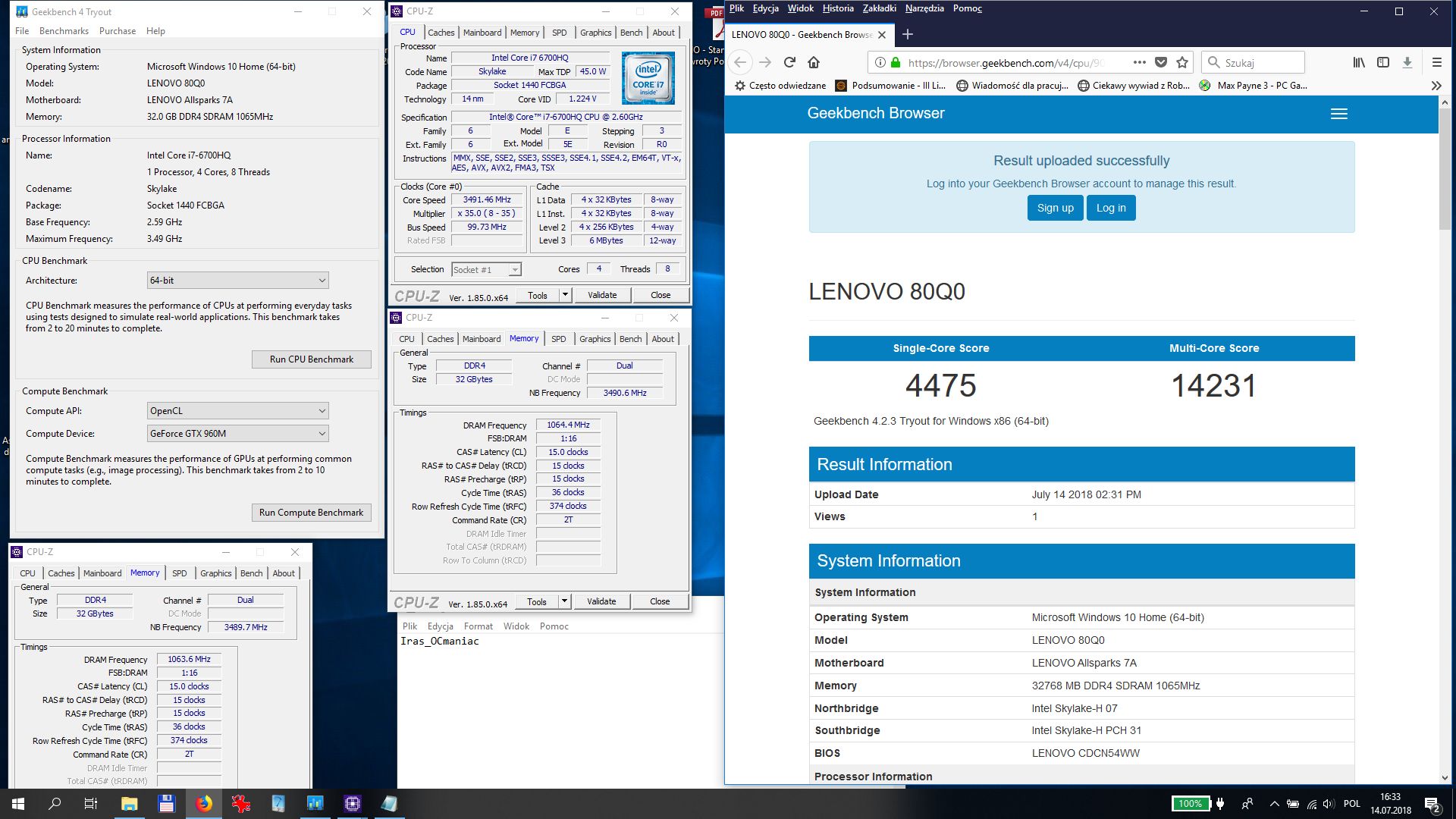Screen dimensions: 1456x819
Task: Click the POL language indicator
Action: (1351, 804)
